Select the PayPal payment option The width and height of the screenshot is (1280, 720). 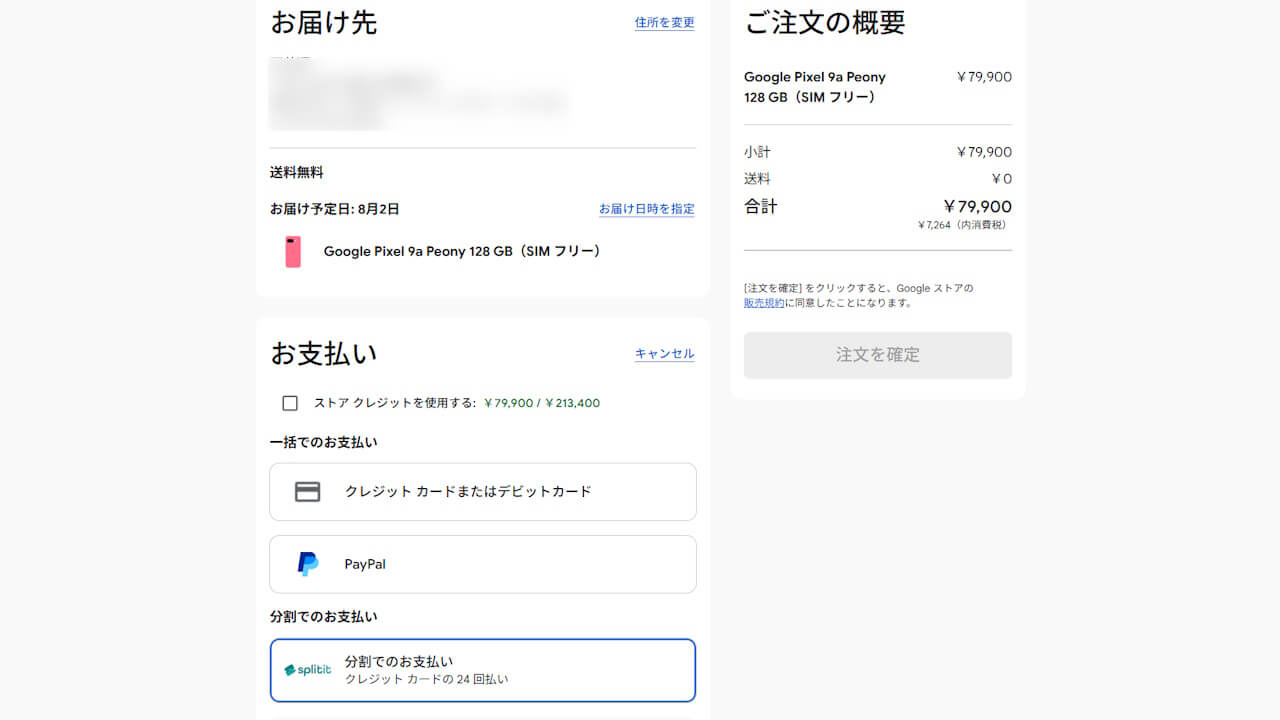point(483,564)
